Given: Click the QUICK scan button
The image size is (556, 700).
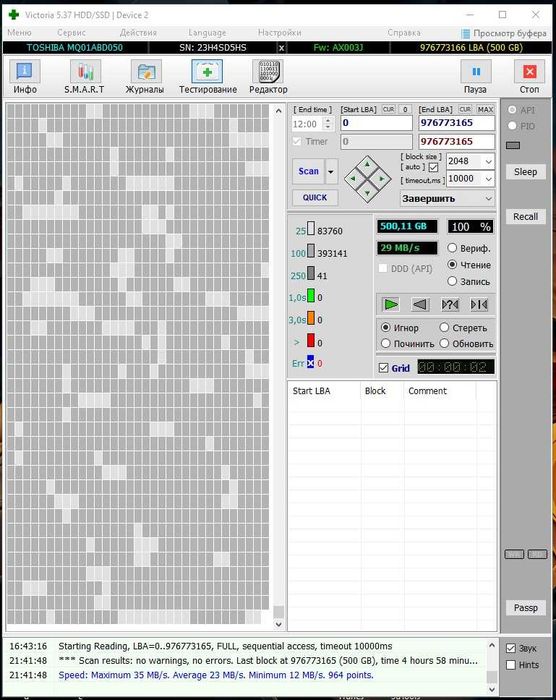Looking at the screenshot, I should [x=315, y=198].
